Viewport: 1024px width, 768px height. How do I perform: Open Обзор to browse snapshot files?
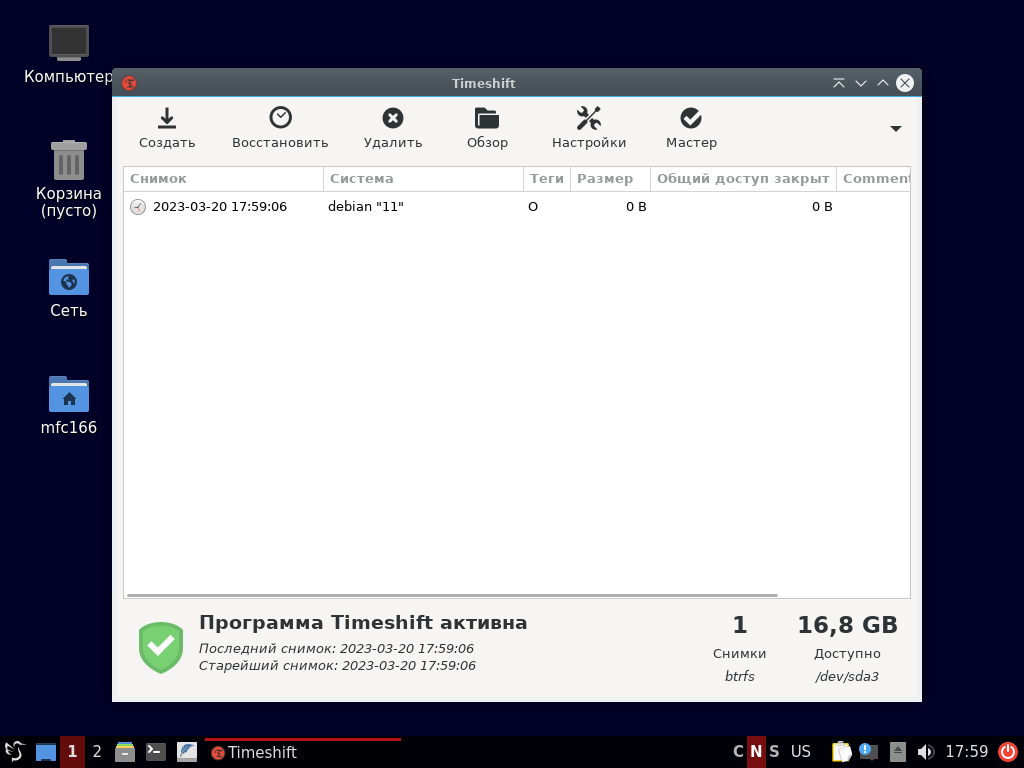(x=487, y=128)
